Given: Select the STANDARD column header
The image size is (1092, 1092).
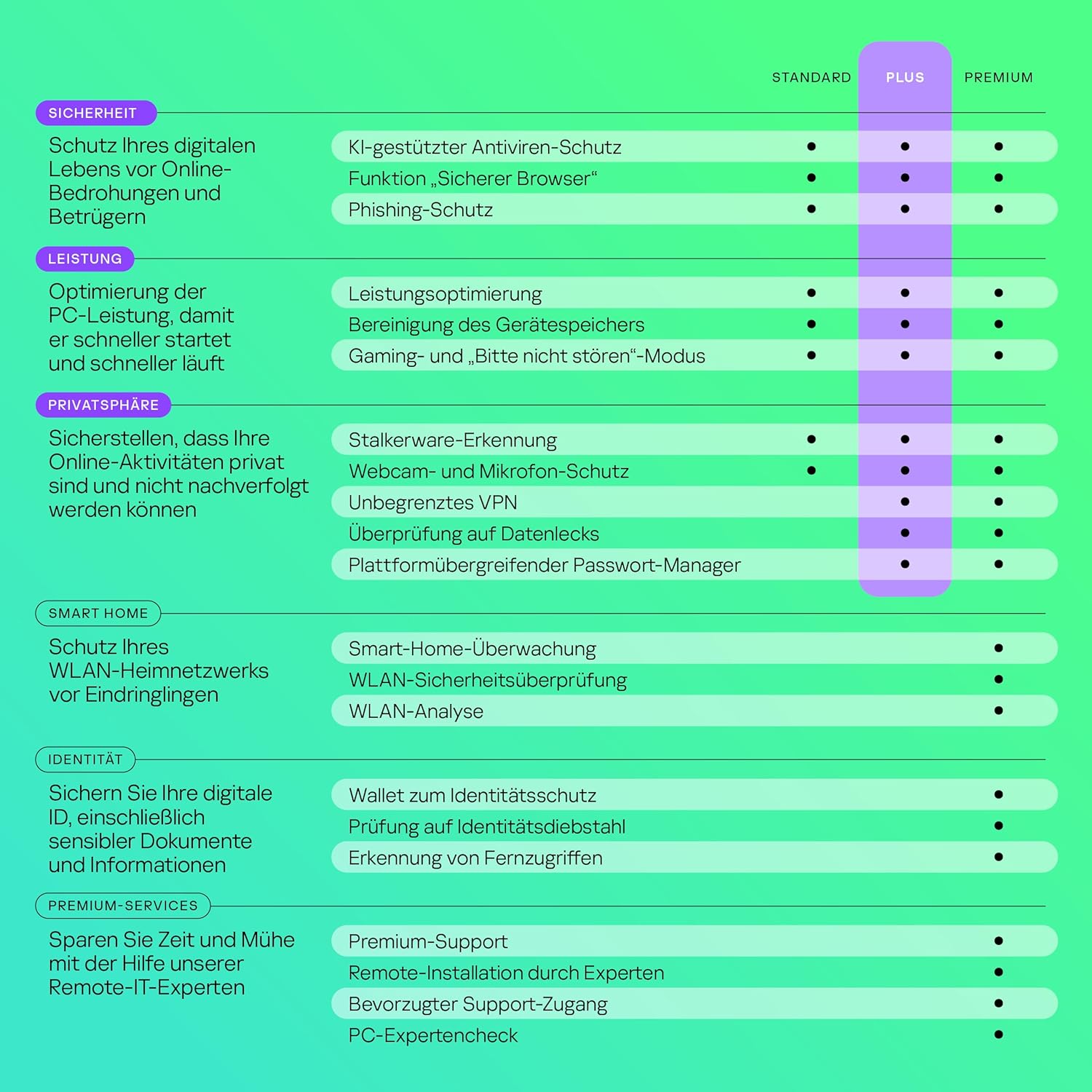Looking at the screenshot, I should [x=811, y=77].
